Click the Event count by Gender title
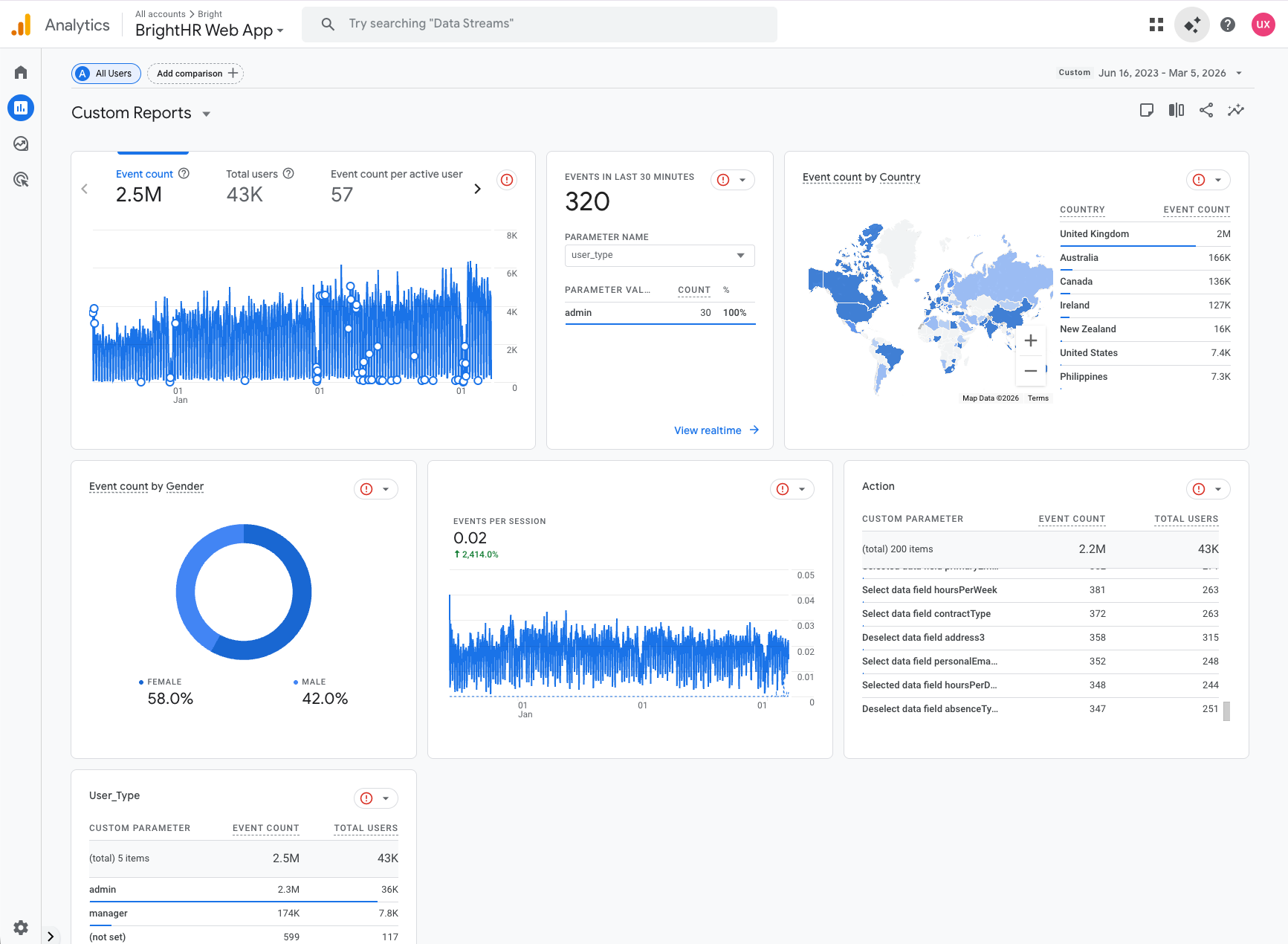 pyautogui.click(x=146, y=486)
